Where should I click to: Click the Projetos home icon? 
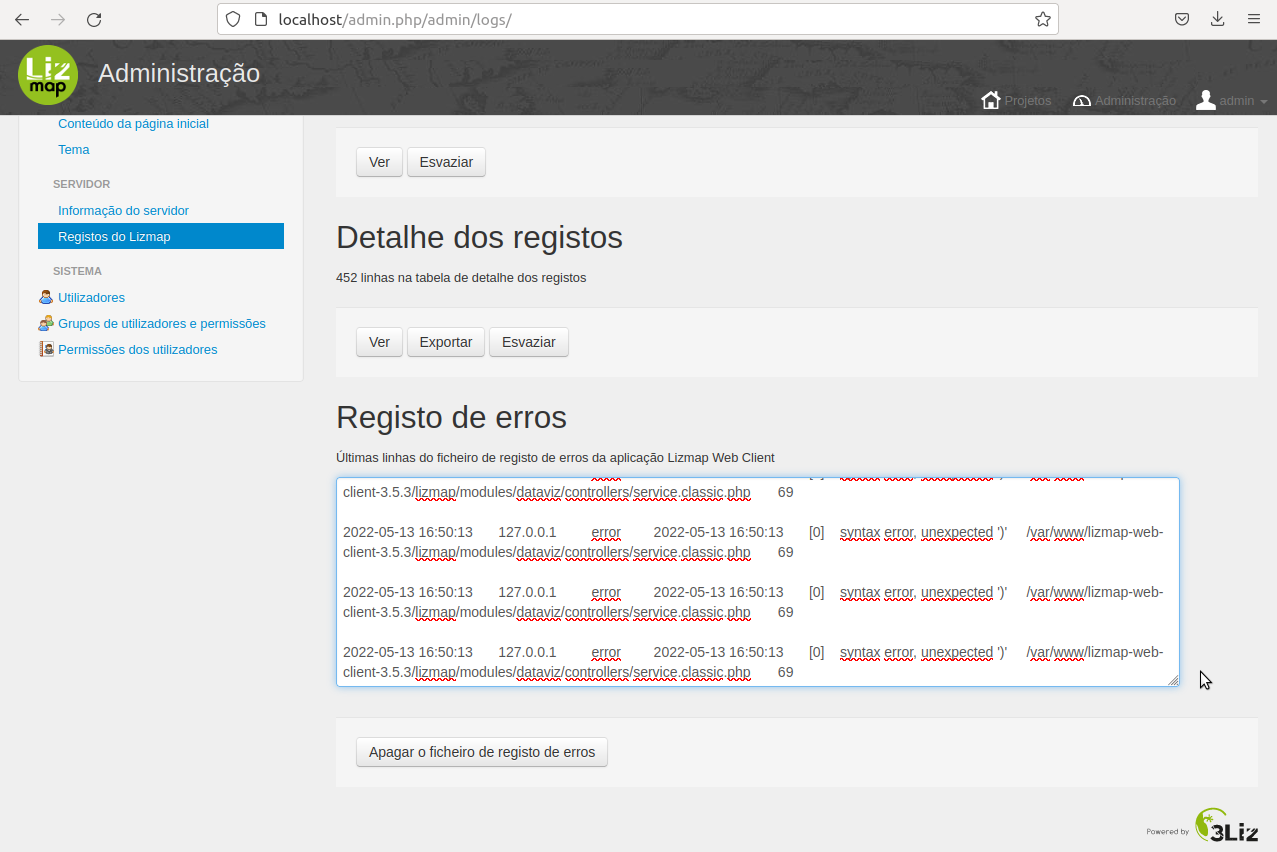tap(990, 100)
